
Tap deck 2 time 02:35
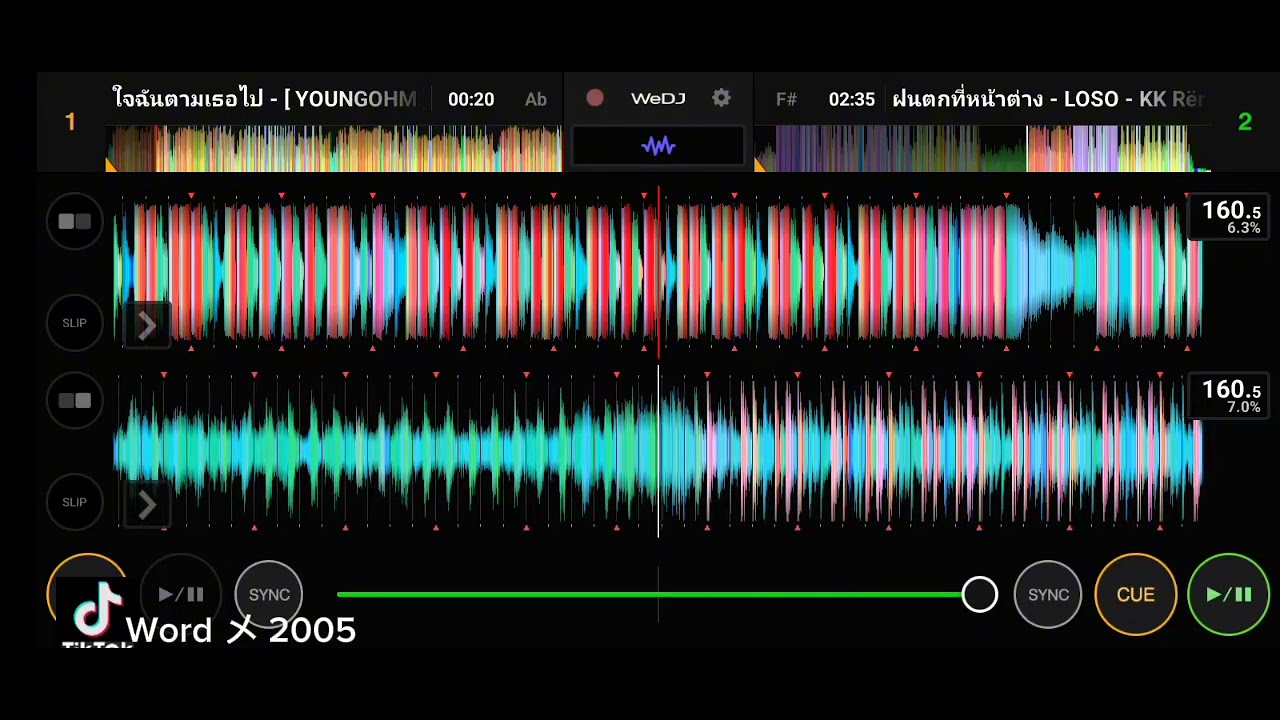pyautogui.click(x=852, y=99)
